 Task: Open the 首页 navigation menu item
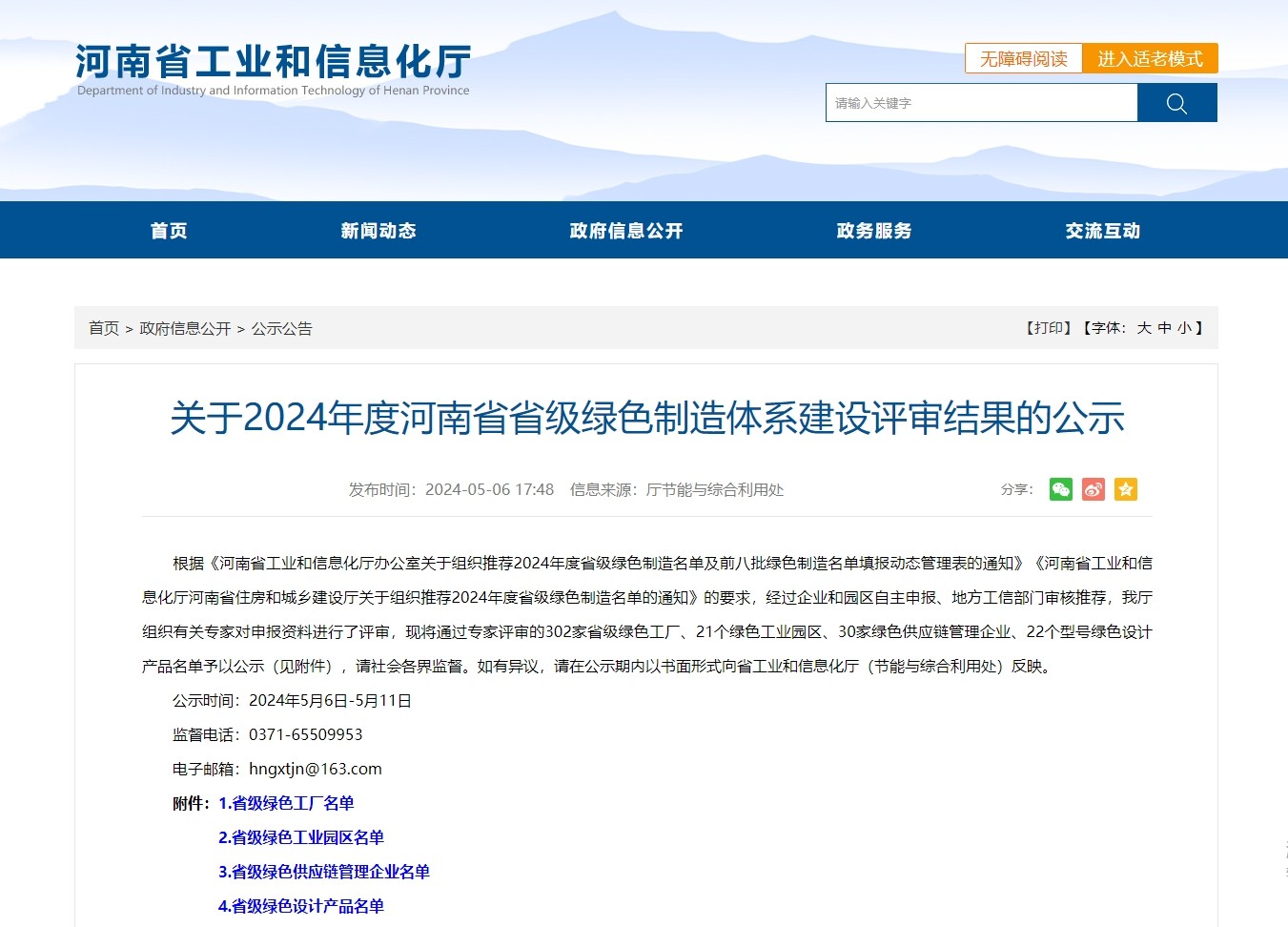pyautogui.click(x=169, y=231)
